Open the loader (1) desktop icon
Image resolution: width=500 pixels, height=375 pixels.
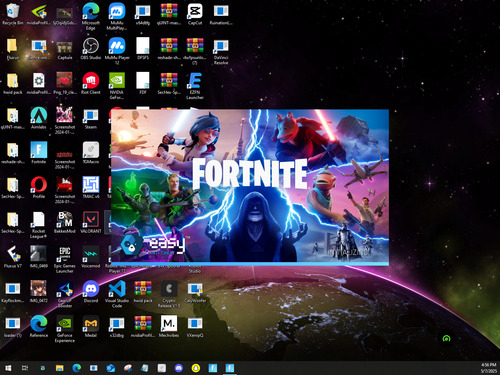(12, 326)
